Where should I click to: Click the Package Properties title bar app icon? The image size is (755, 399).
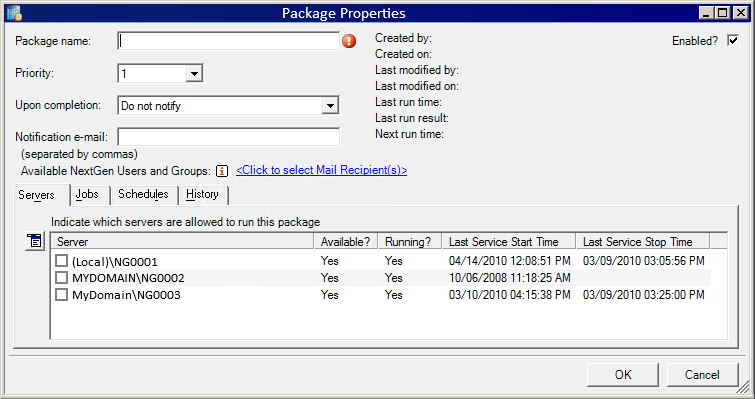(x=14, y=13)
